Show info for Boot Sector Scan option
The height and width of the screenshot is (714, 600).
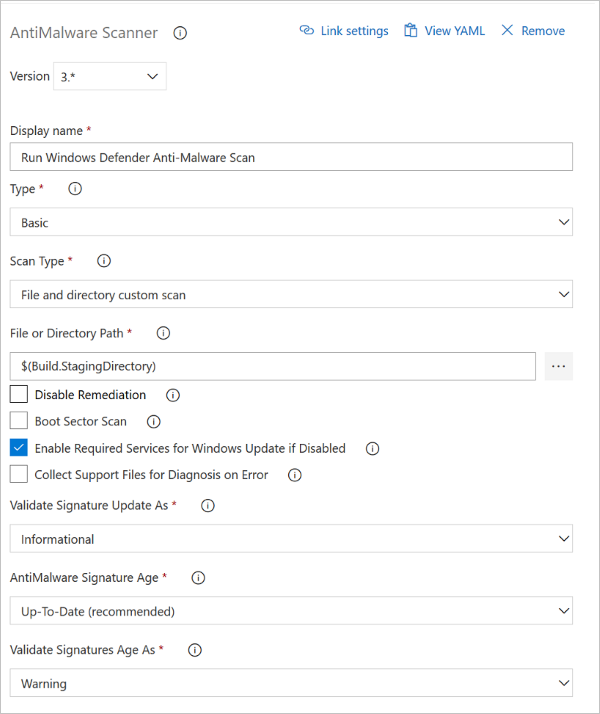pos(153,422)
